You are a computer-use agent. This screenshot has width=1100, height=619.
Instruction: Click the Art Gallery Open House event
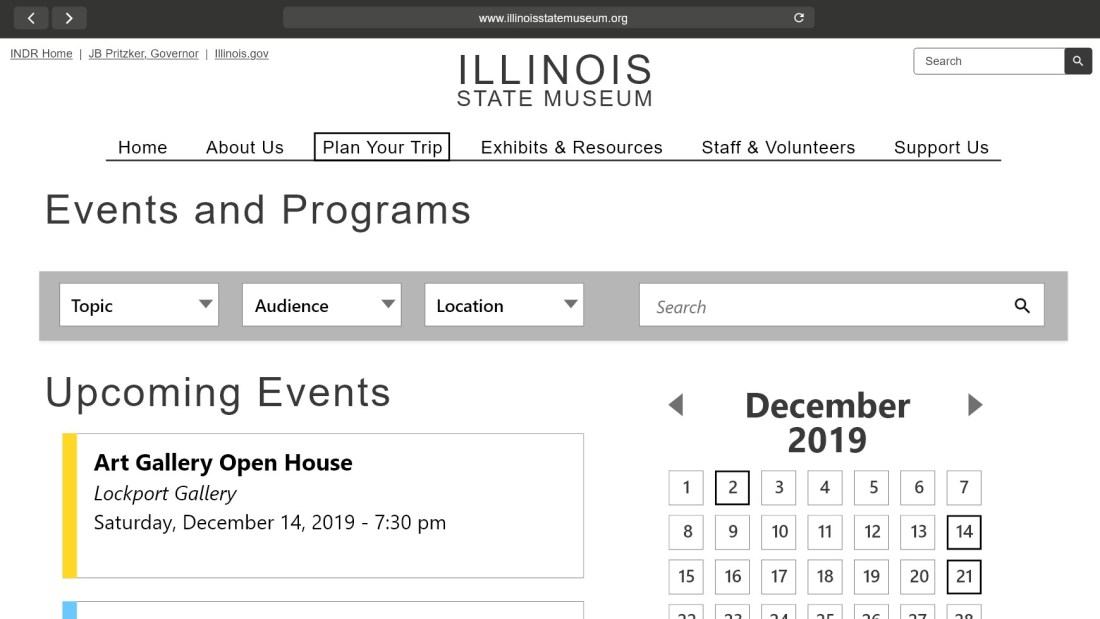tap(223, 463)
